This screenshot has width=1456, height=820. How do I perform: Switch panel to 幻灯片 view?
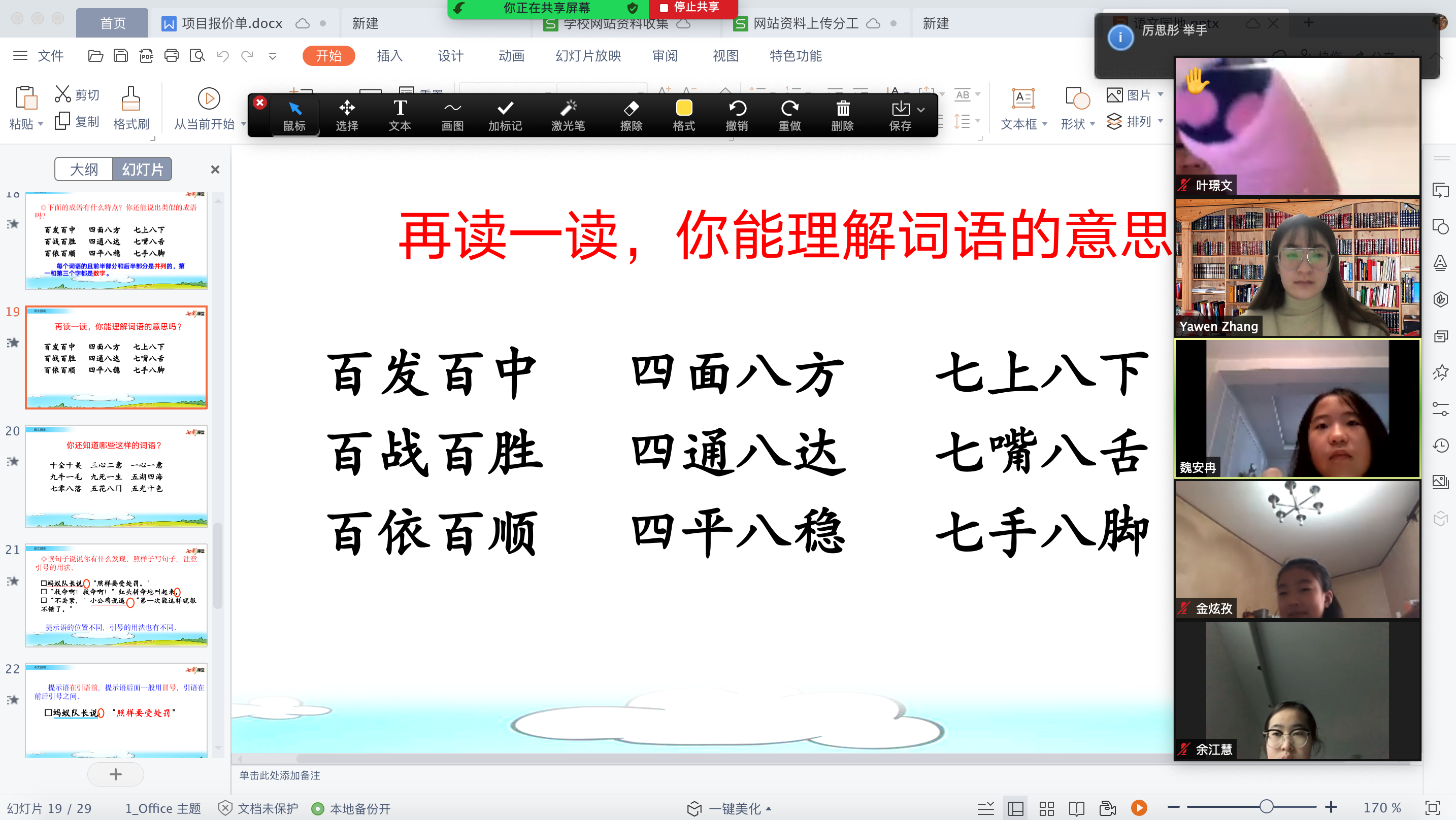[x=142, y=169]
